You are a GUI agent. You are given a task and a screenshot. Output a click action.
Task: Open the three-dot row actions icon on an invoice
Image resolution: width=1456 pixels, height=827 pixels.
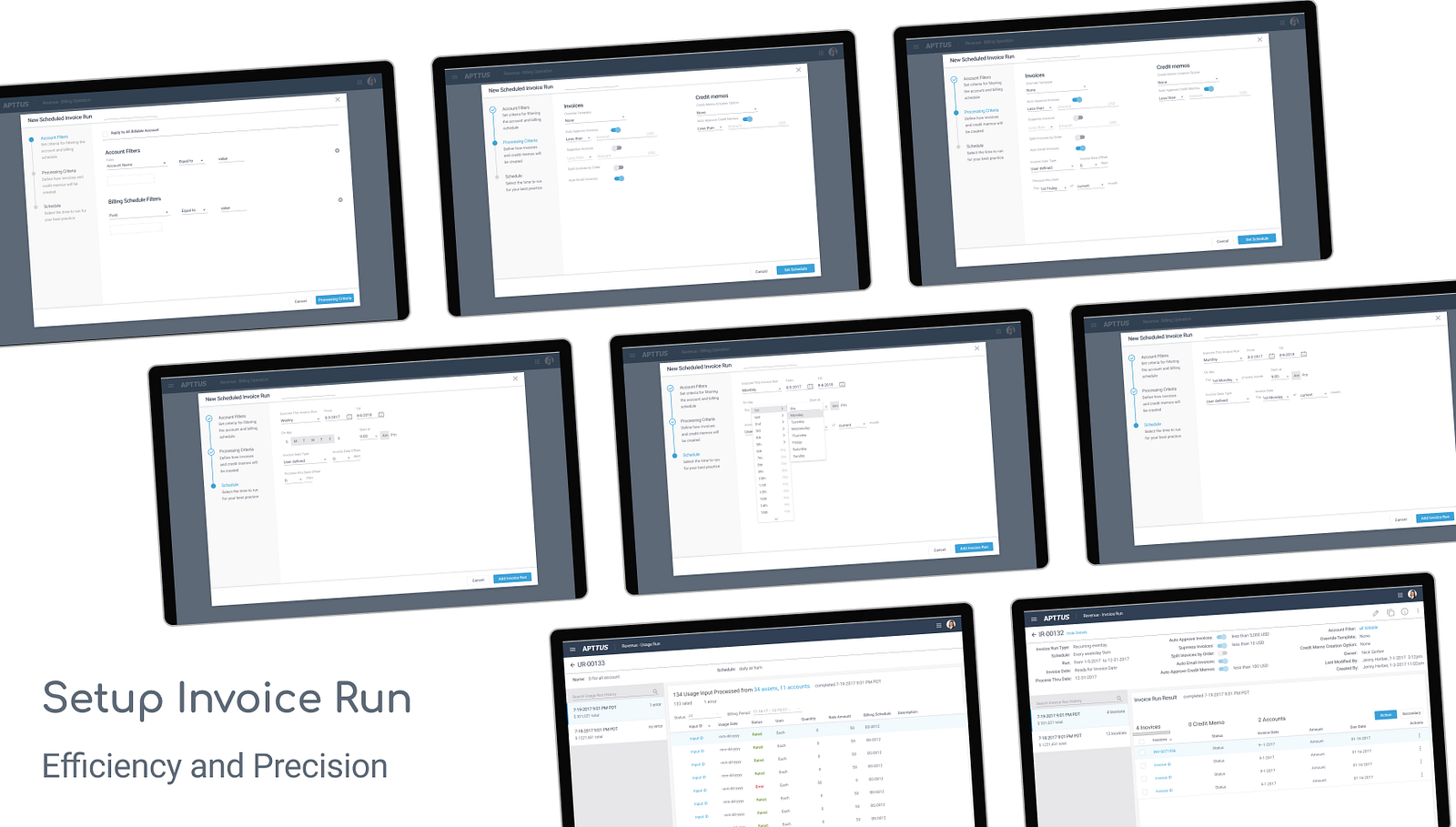coord(1420,750)
